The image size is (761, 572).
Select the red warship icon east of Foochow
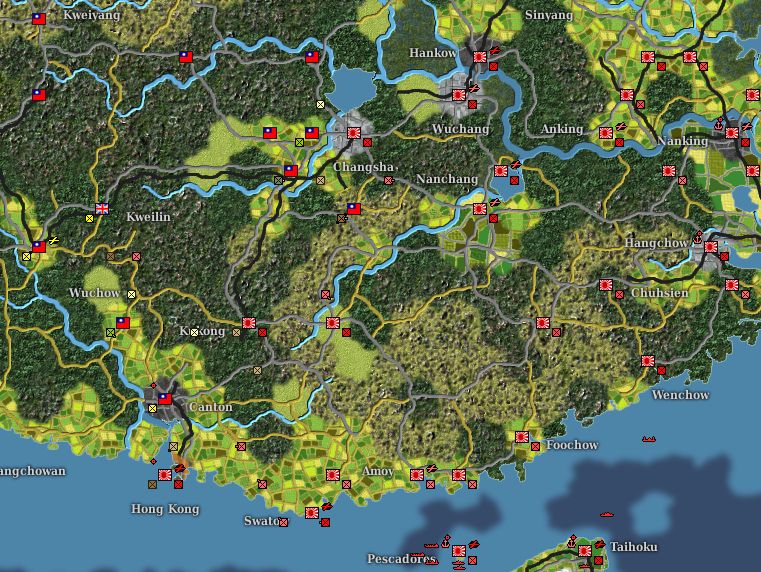pos(649,439)
